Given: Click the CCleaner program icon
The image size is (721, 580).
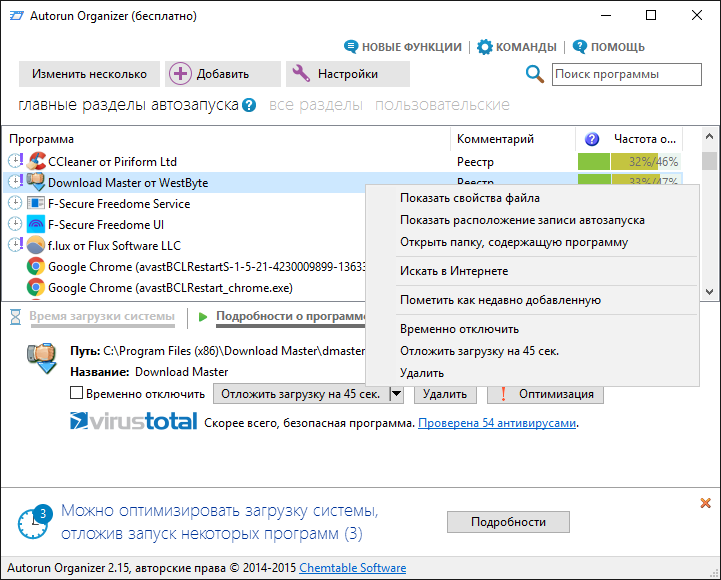Looking at the screenshot, I should point(36,161).
